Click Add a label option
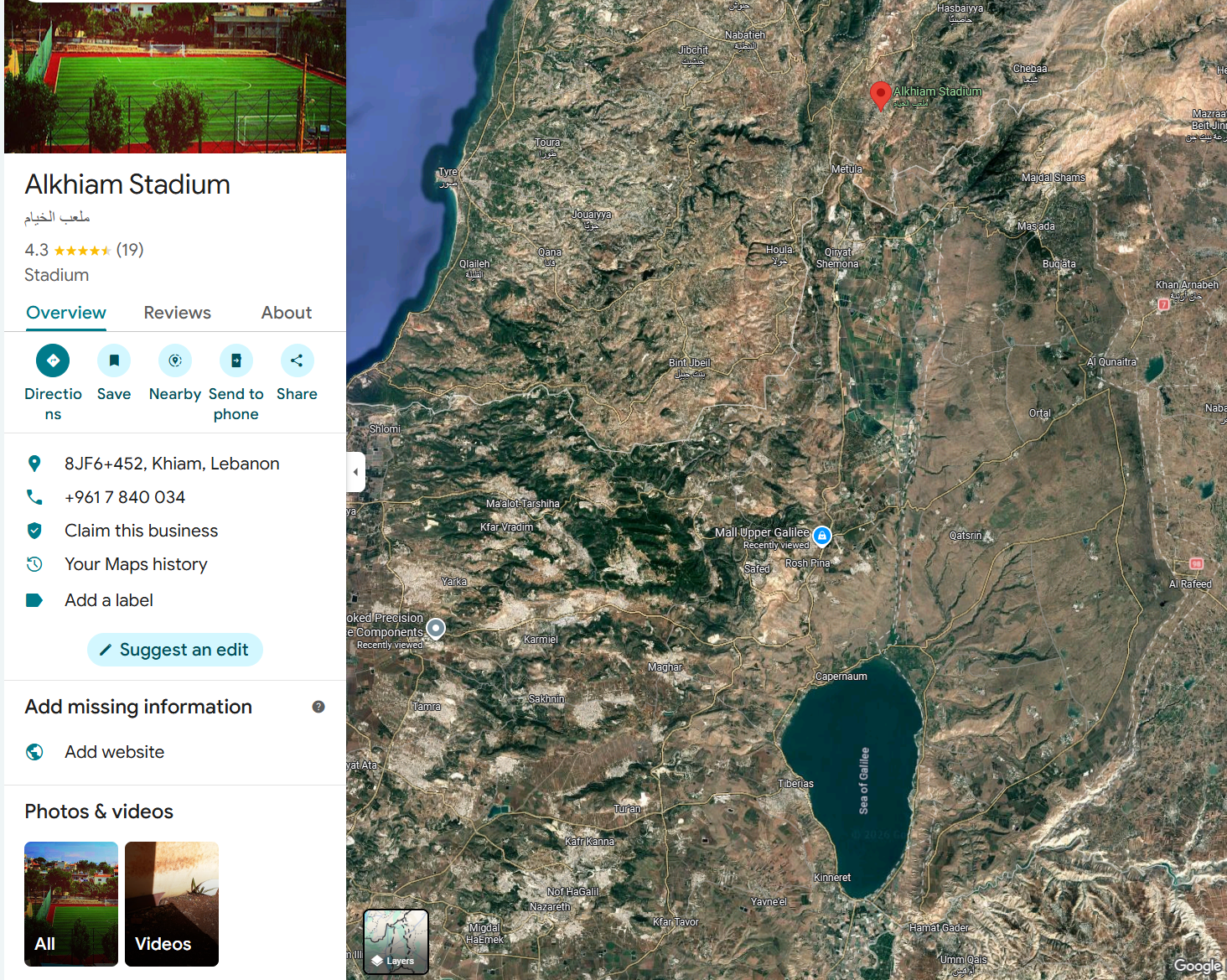Image resolution: width=1227 pixels, height=980 pixels. click(x=109, y=600)
